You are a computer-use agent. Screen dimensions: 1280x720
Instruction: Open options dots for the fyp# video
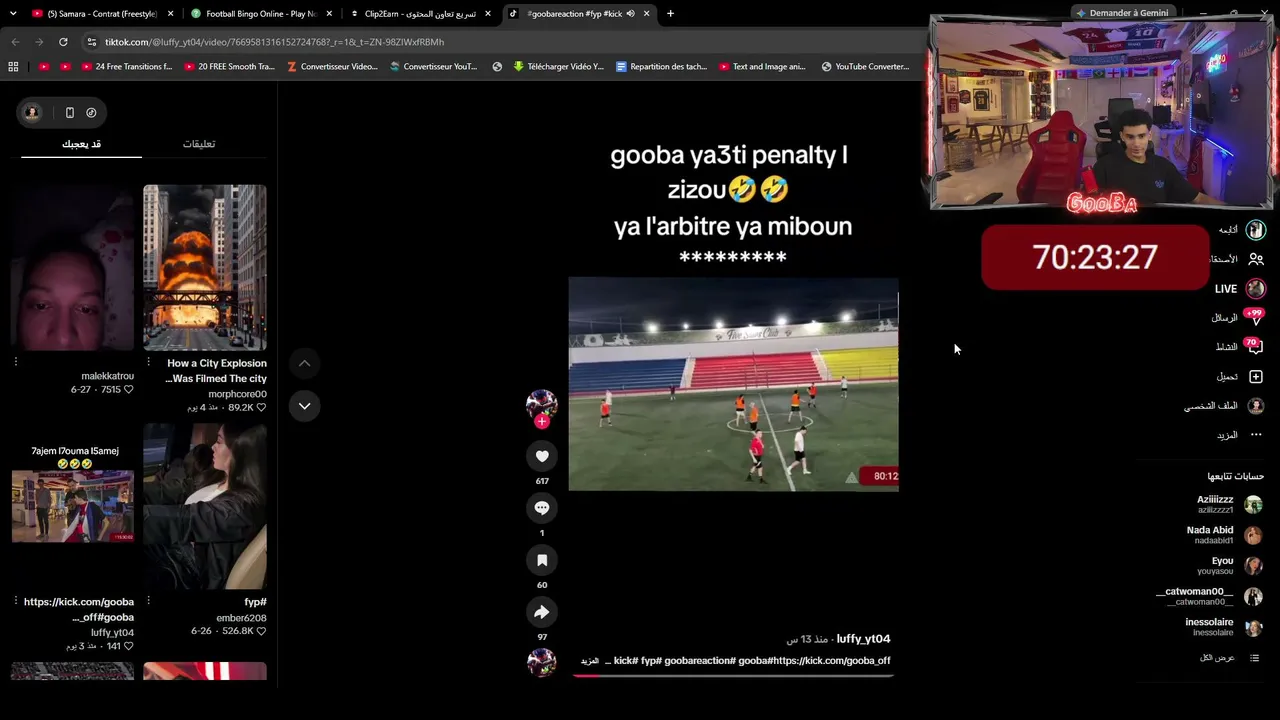(148, 601)
